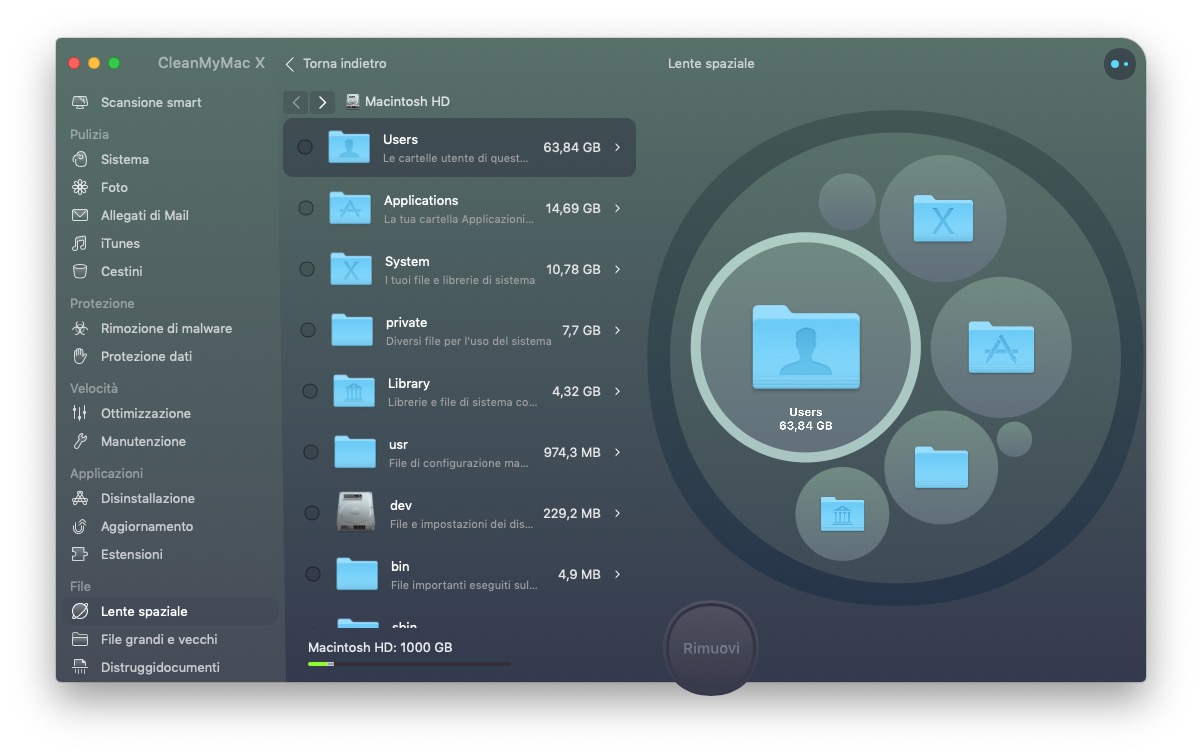Click the Aggiornamento refresh icon
The image size is (1202, 756).
(80, 527)
